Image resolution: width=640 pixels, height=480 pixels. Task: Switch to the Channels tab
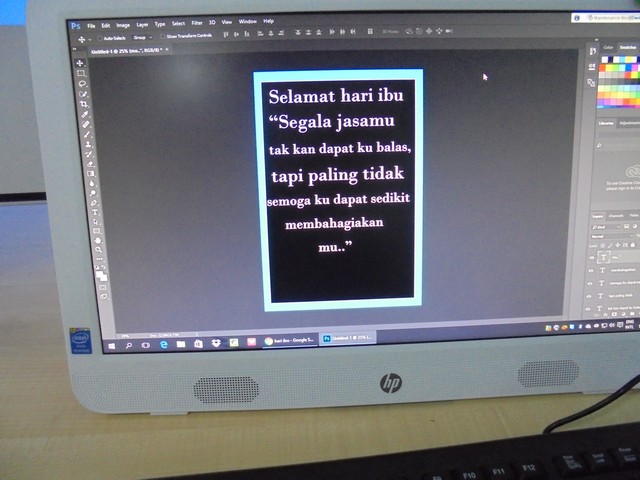(614, 215)
